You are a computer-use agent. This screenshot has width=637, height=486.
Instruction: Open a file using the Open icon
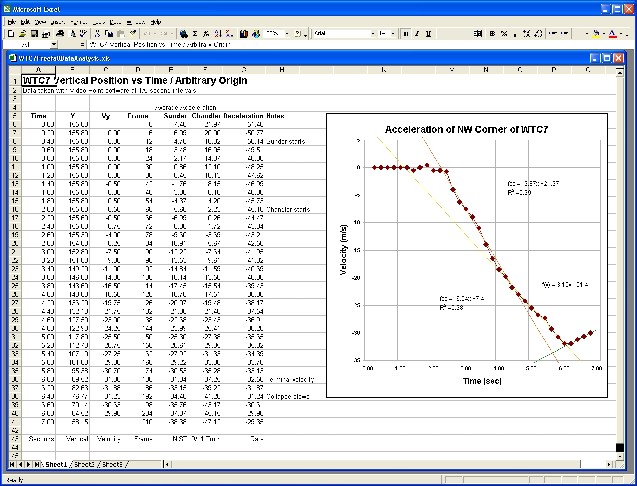coord(22,34)
